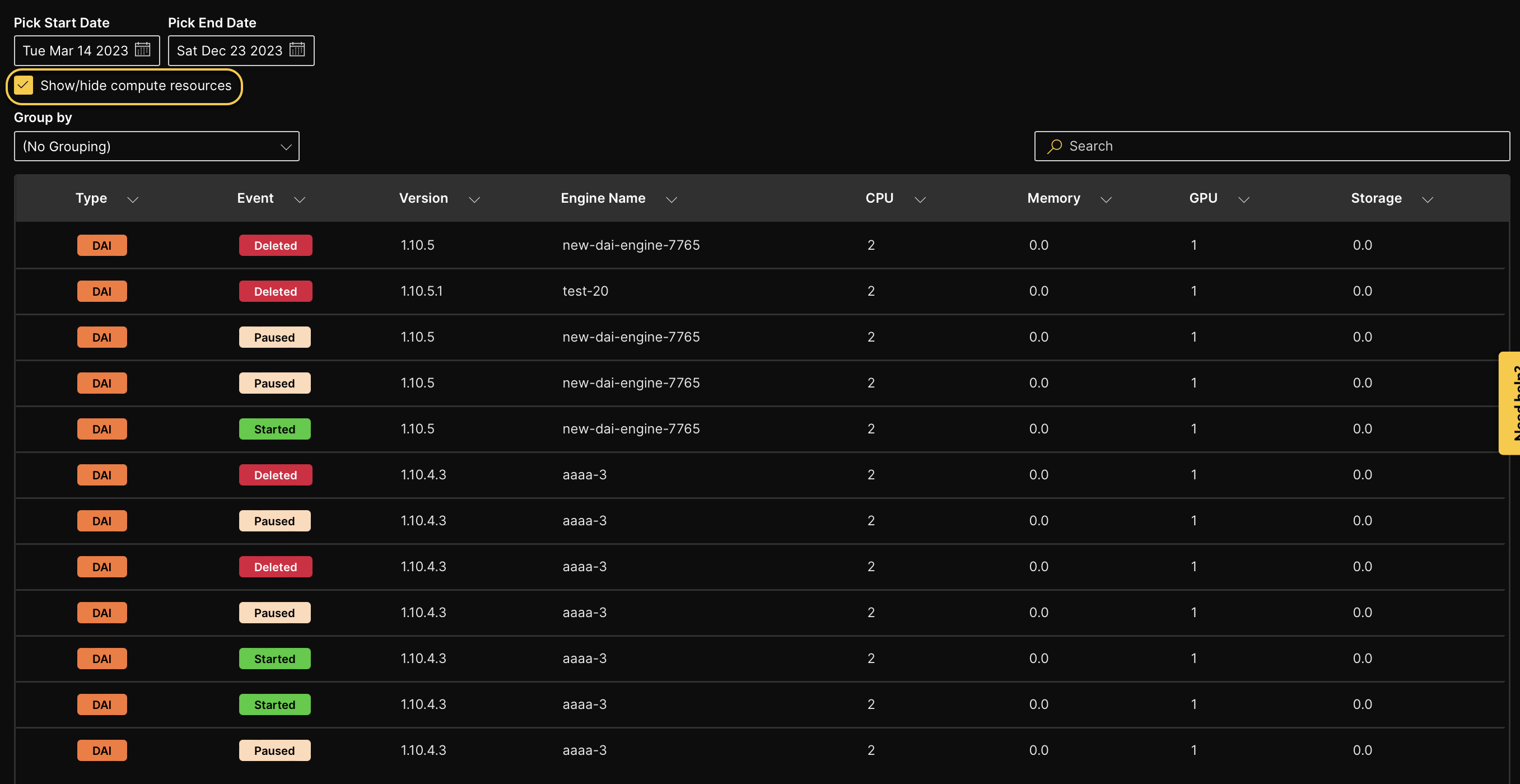
Task: Open the end date calendar icon
Action: point(297,49)
